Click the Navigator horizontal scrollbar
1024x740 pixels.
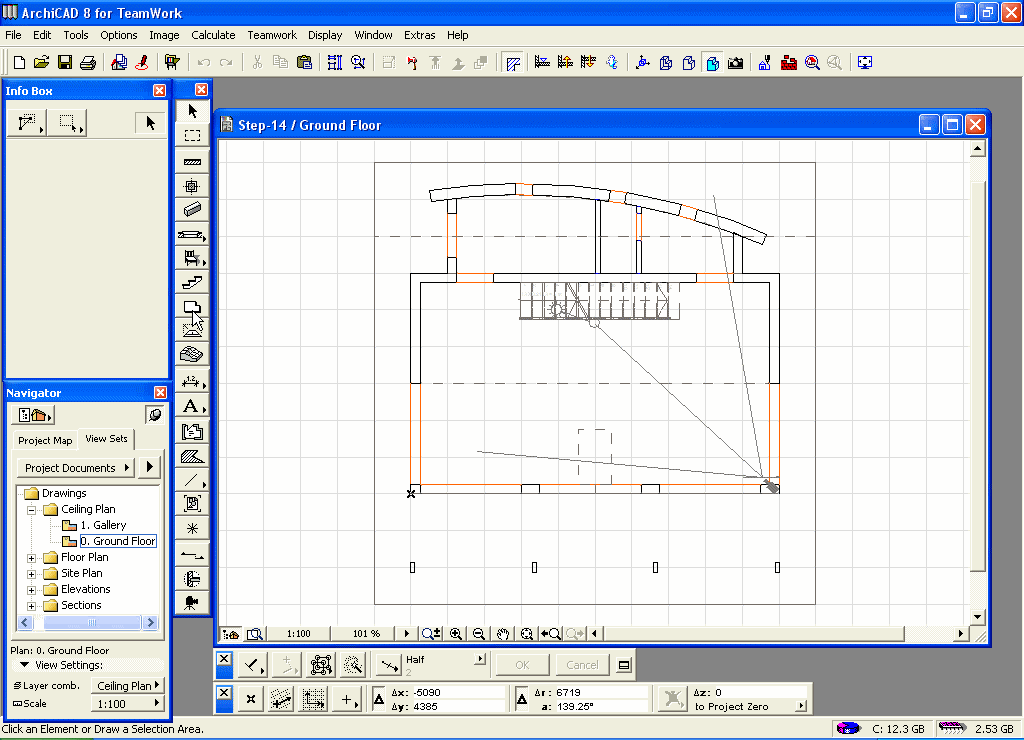(90, 623)
